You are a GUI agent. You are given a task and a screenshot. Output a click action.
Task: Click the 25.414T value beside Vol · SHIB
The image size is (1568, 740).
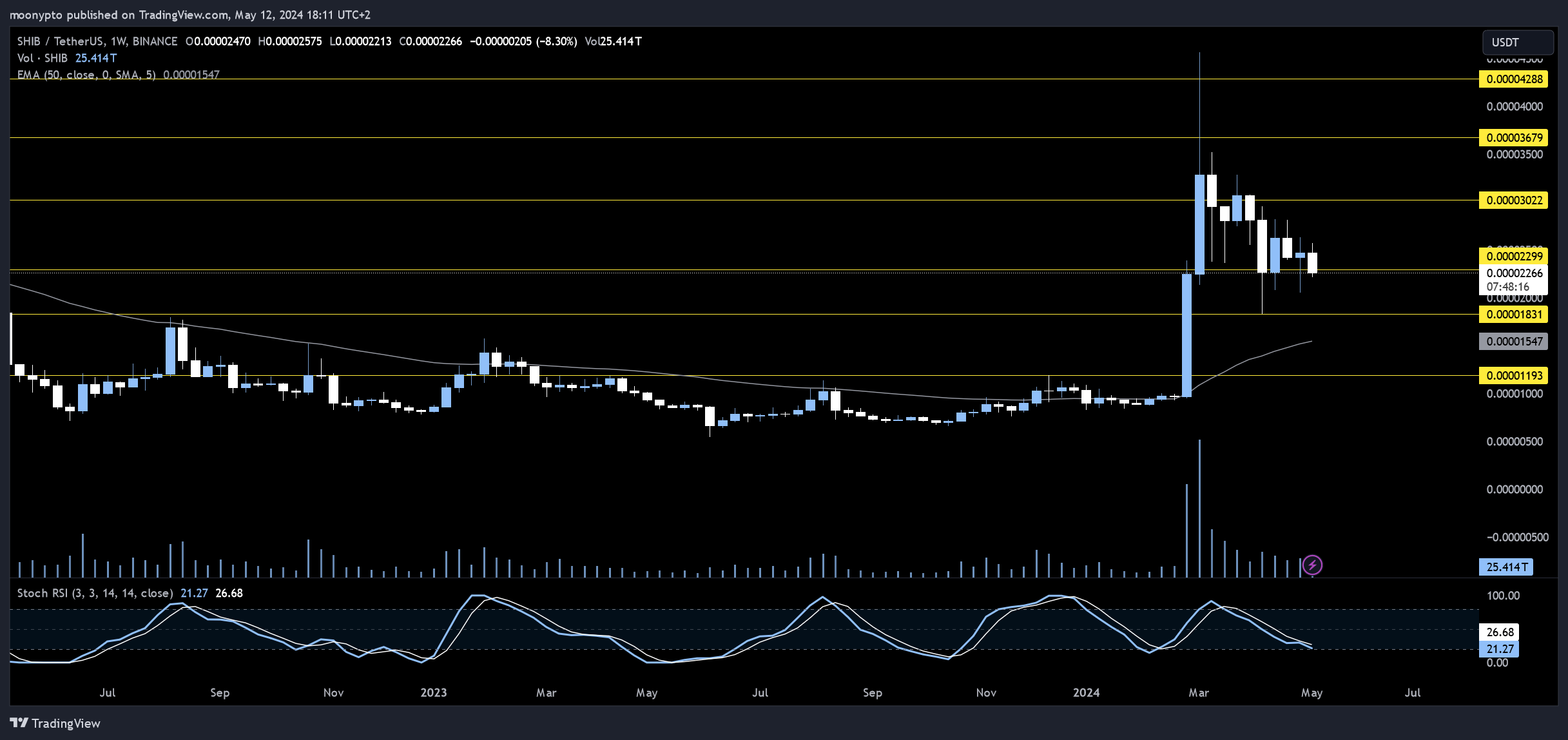click(x=96, y=58)
